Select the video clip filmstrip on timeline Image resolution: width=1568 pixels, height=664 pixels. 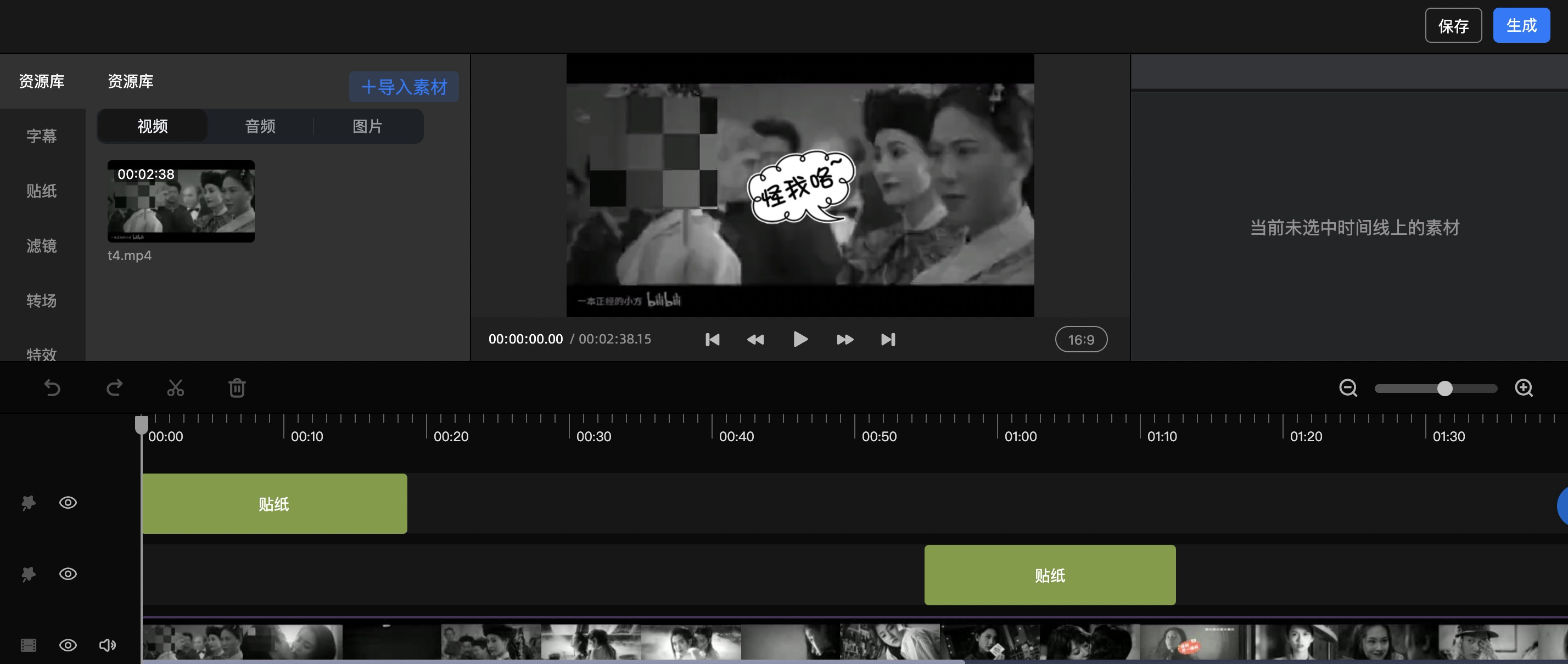point(855,641)
